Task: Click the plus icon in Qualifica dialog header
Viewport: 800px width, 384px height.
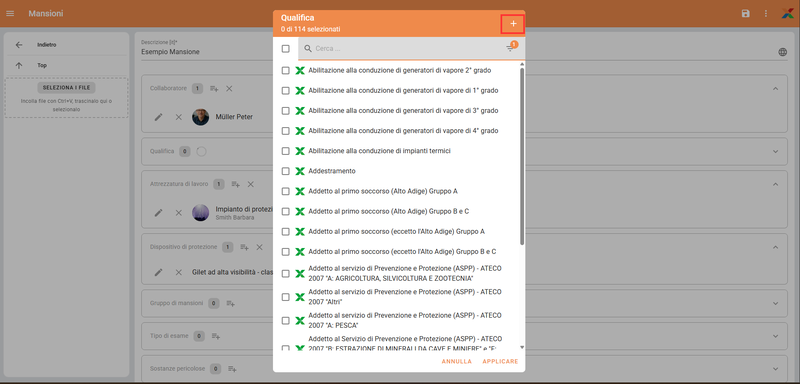Action: click(x=513, y=23)
